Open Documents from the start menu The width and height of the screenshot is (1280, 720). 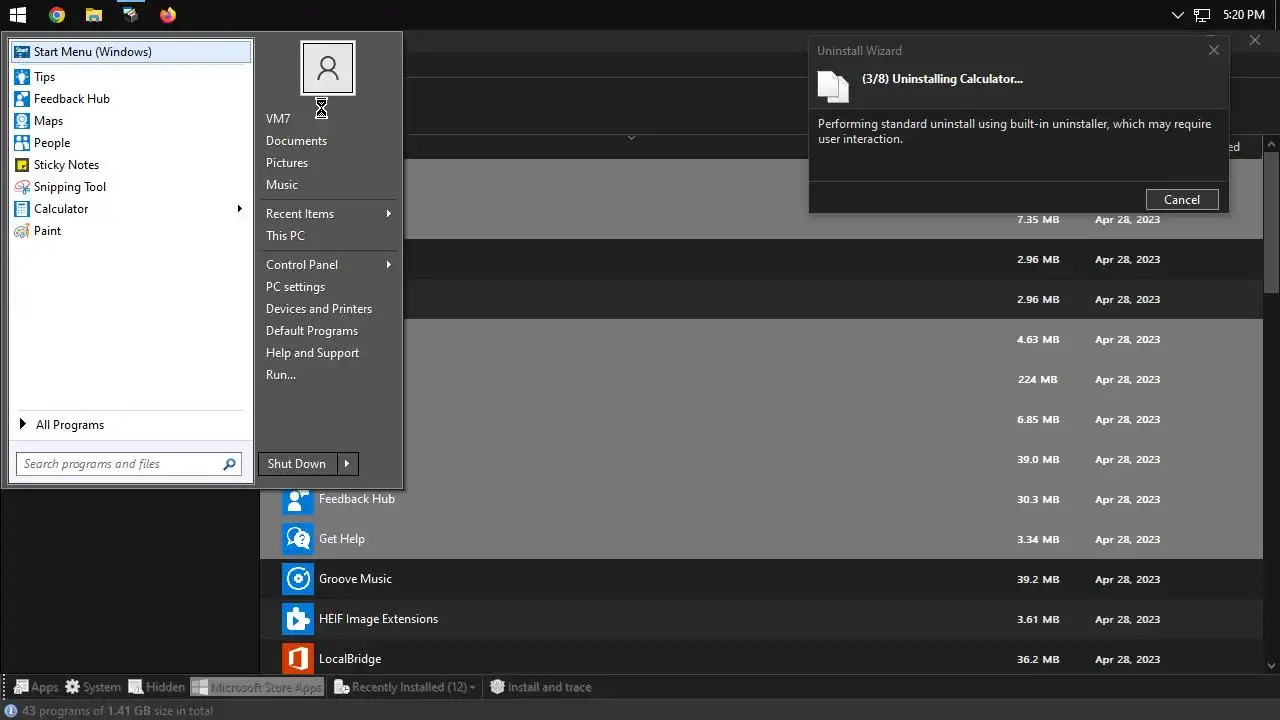296,141
